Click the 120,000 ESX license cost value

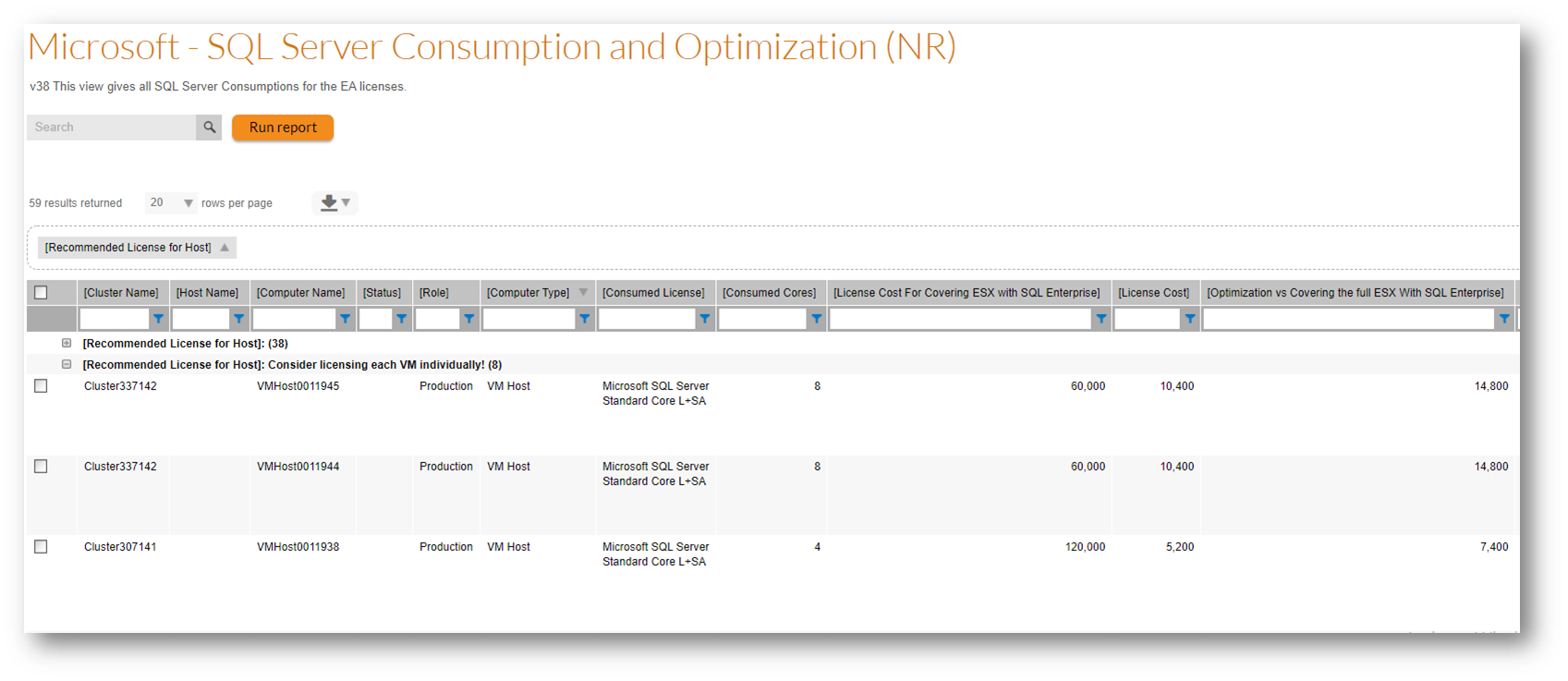1085,547
